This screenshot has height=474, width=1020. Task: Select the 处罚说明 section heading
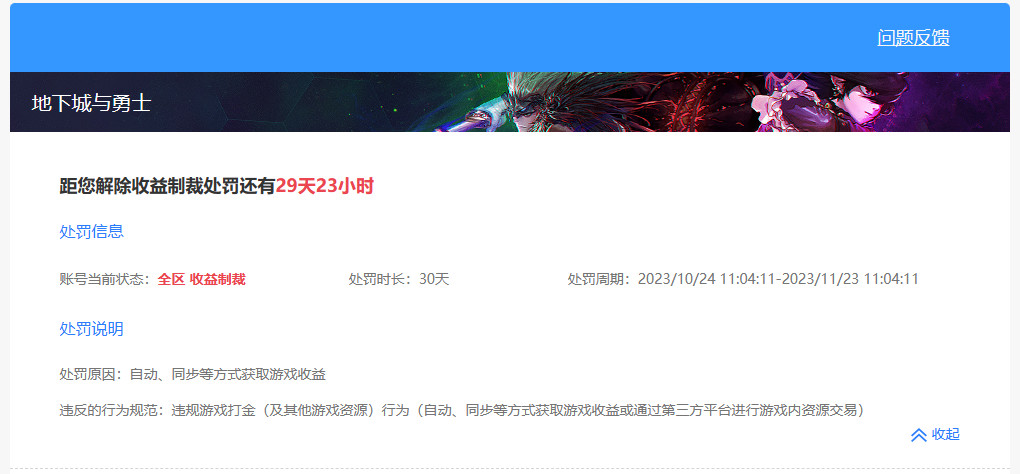pyautogui.click(x=91, y=329)
